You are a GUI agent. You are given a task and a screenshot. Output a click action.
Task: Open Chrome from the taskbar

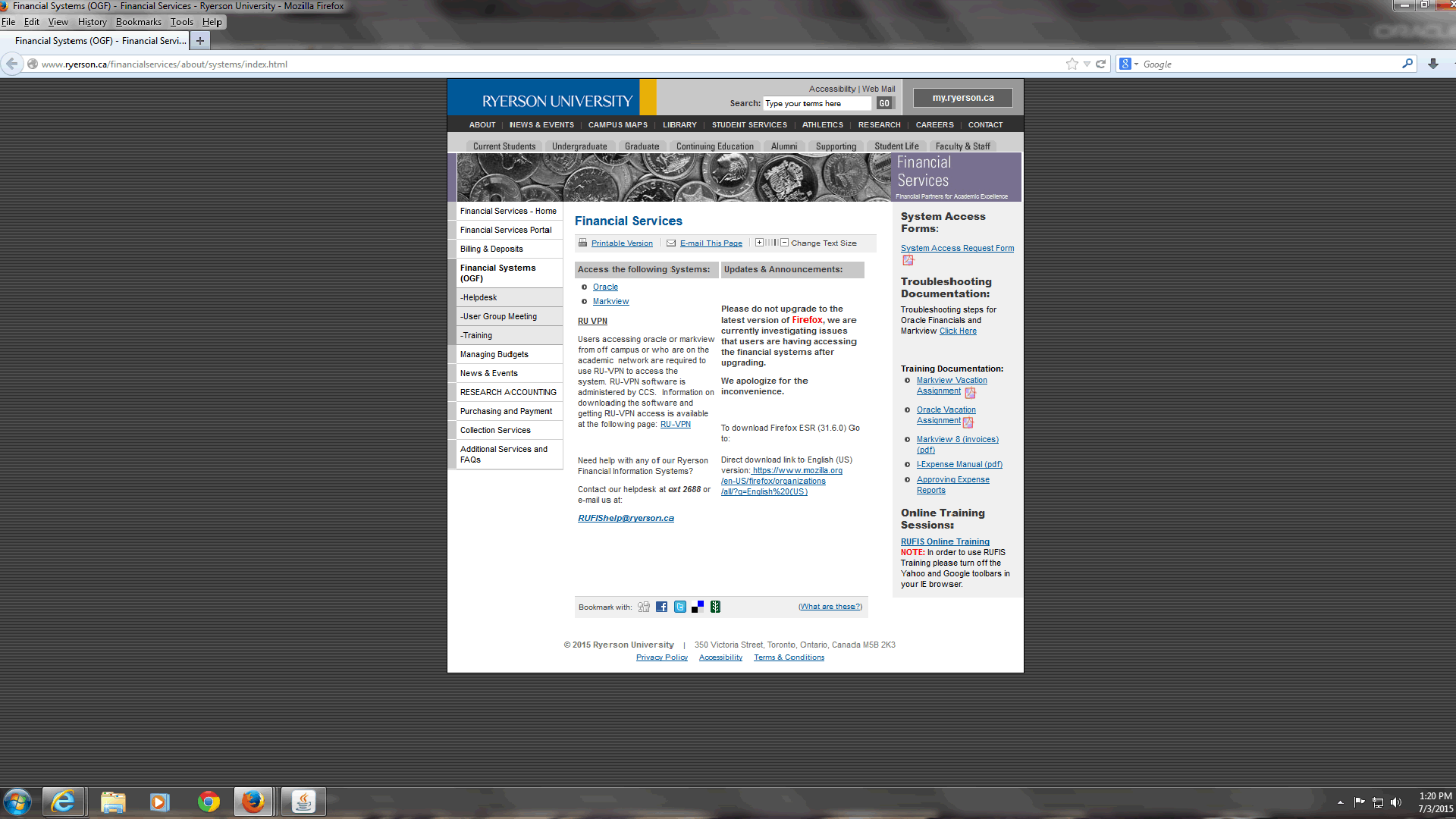click(x=209, y=802)
